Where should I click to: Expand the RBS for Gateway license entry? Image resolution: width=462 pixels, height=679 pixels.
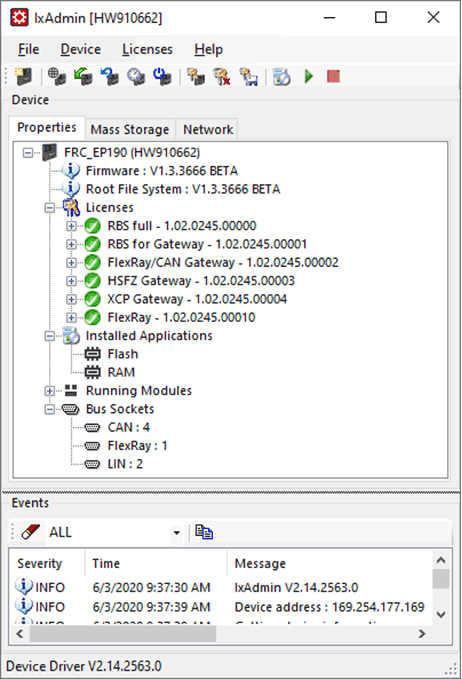71,244
